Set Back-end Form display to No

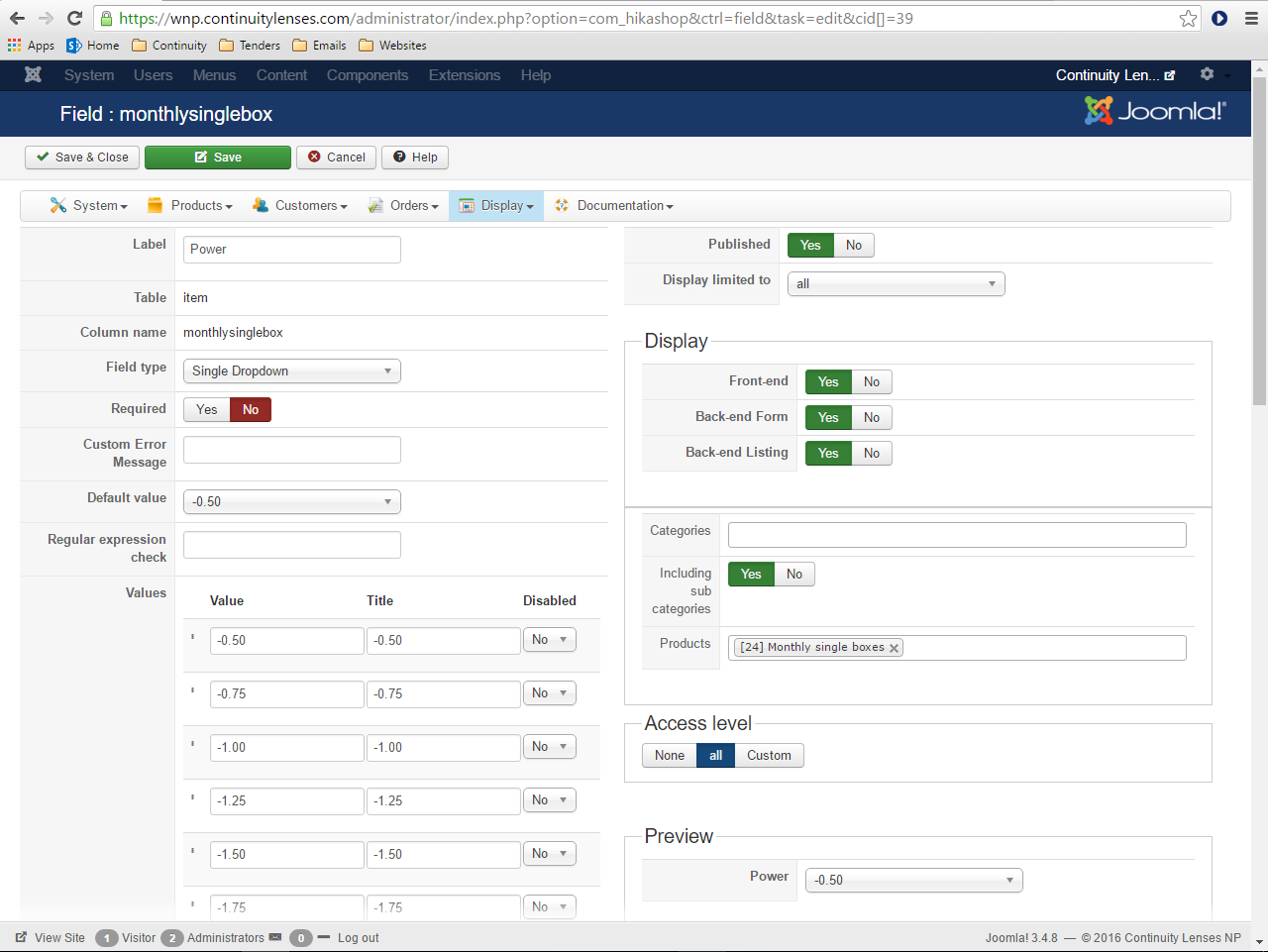872,417
